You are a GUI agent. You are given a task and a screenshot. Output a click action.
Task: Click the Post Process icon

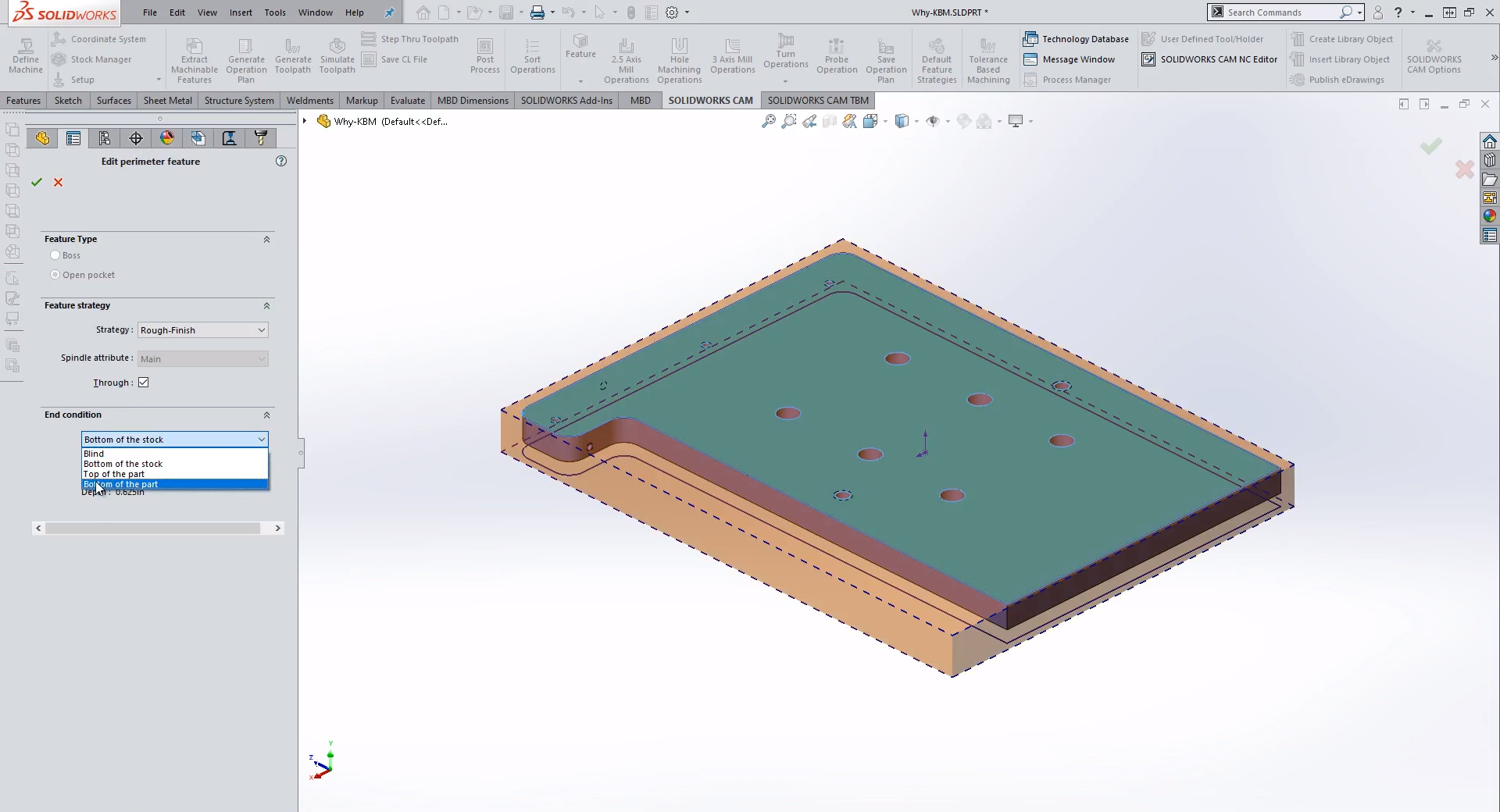point(485,56)
